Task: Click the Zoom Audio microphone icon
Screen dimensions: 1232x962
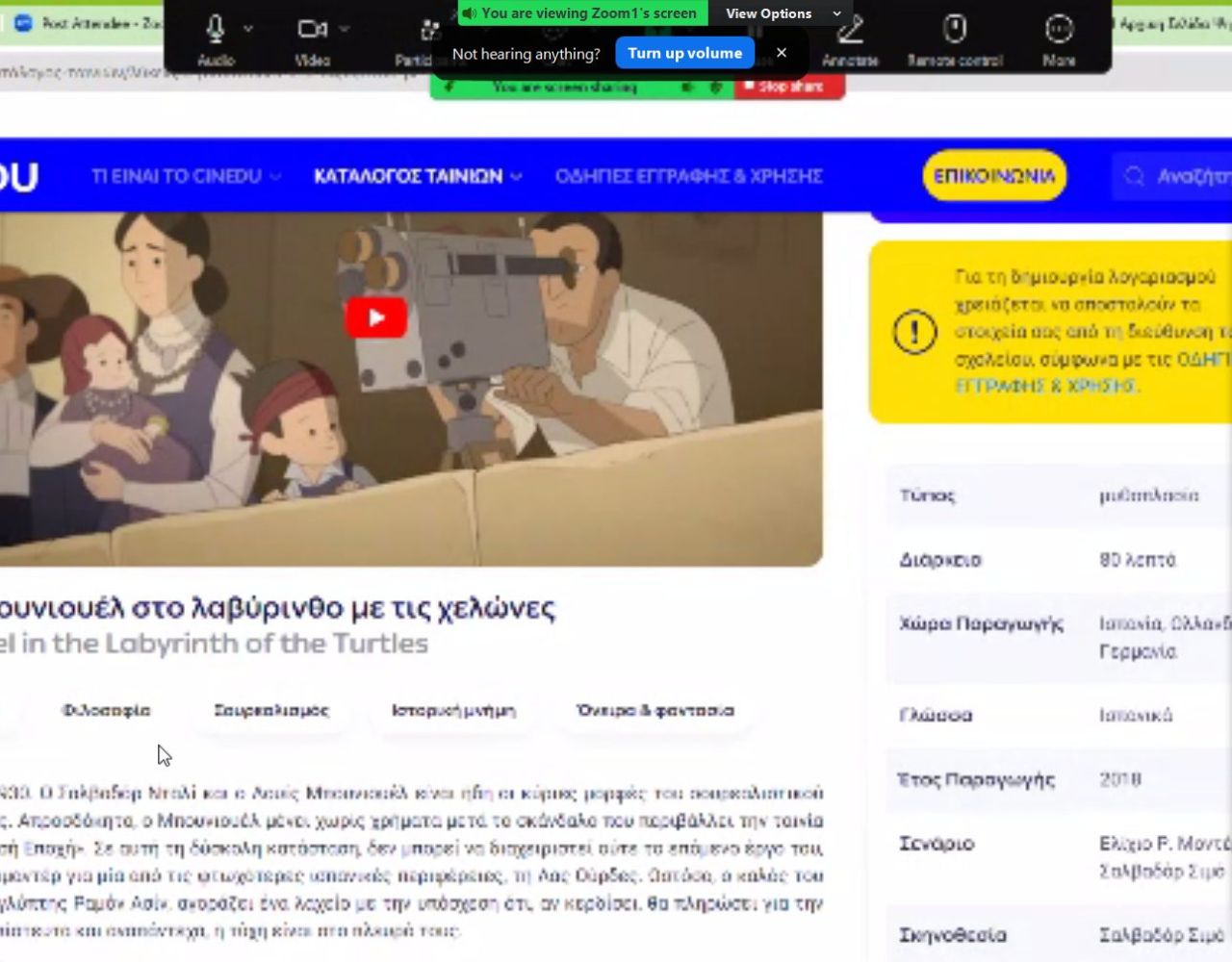Action: [216, 29]
